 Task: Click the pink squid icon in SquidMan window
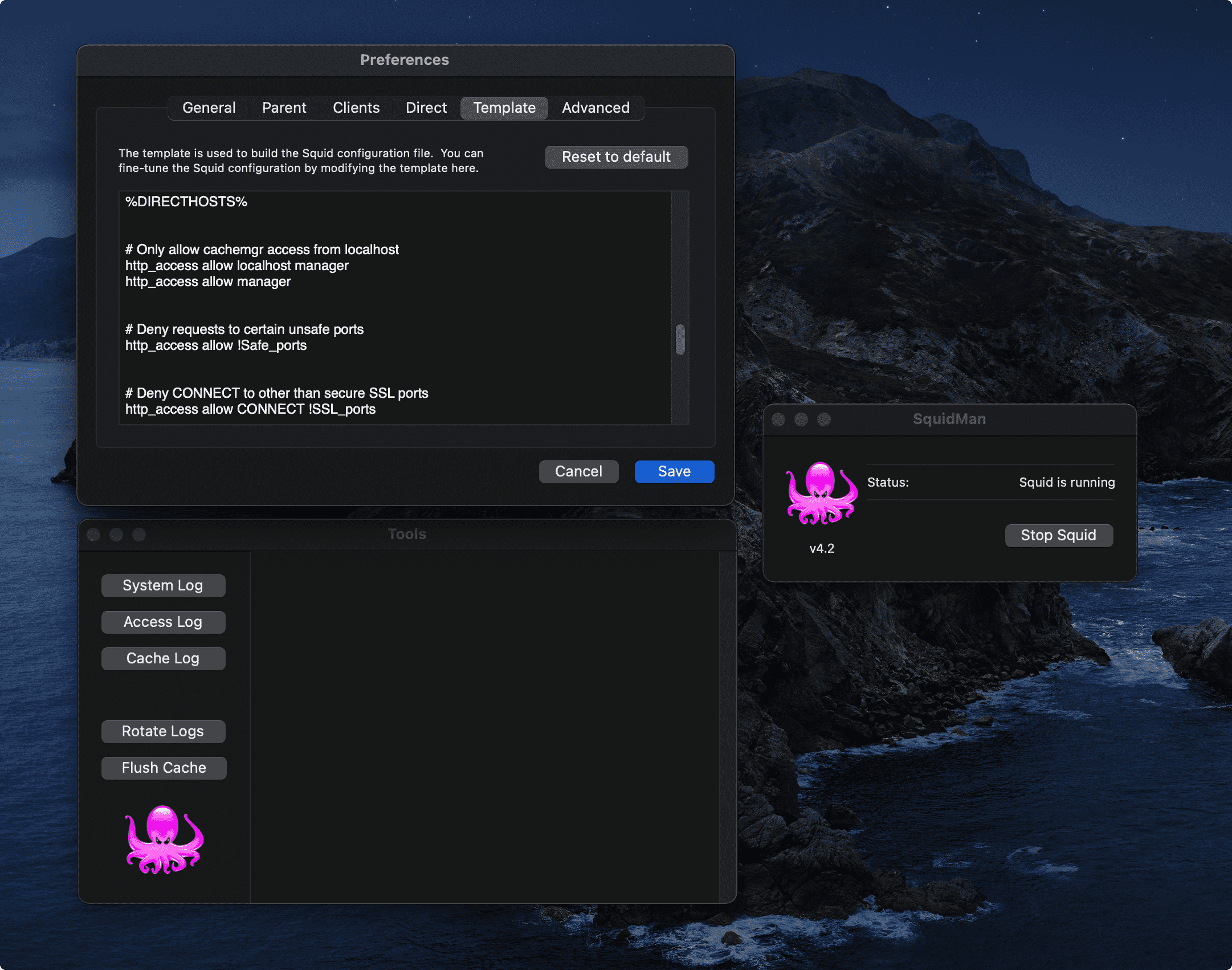tap(821, 494)
